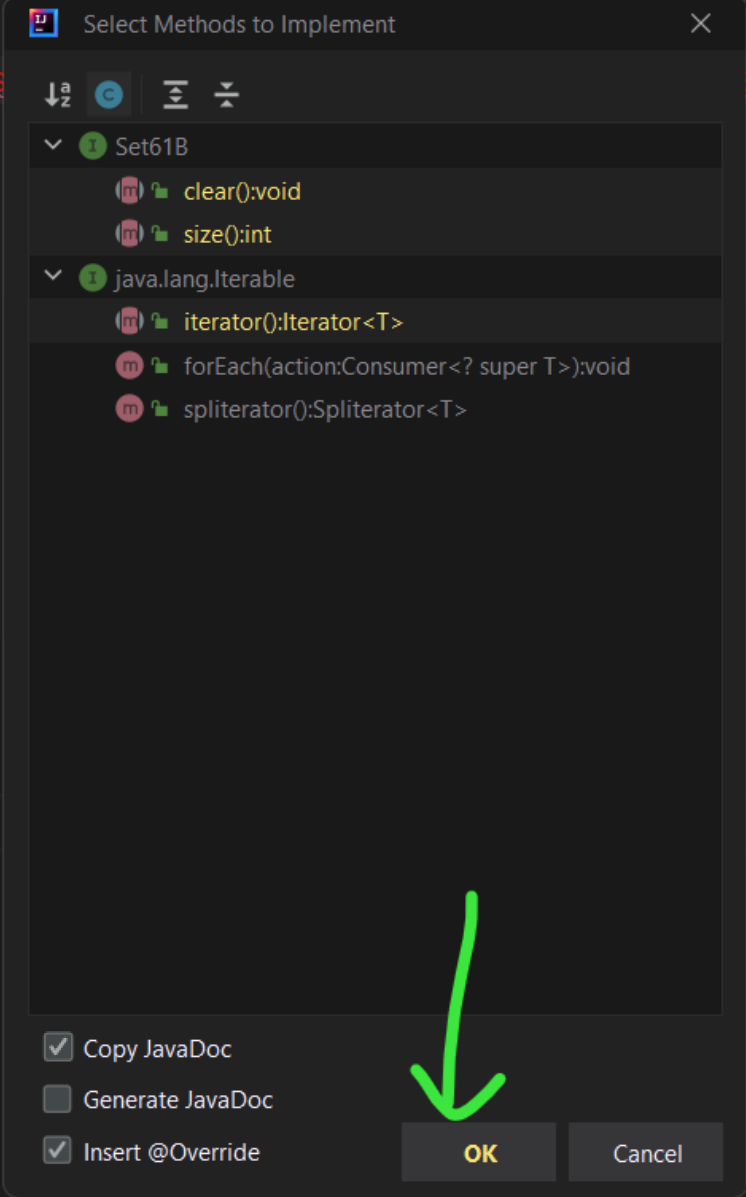Click the method icon beside clear():void
Image resolution: width=746 pixels, height=1197 pixels.
click(130, 190)
